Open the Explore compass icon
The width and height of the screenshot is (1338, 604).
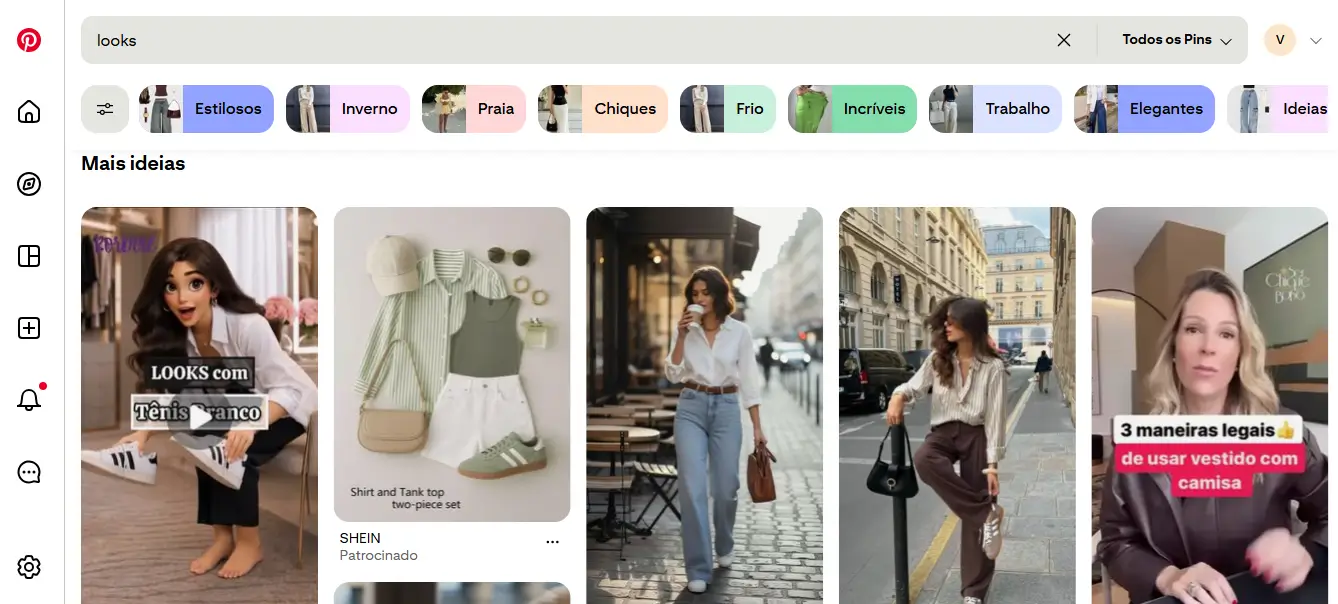tap(29, 184)
